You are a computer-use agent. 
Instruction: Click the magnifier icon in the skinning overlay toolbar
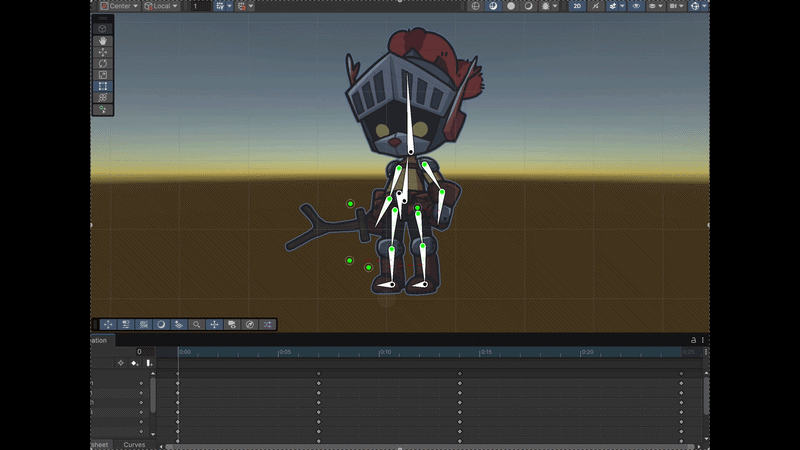(x=196, y=324)
